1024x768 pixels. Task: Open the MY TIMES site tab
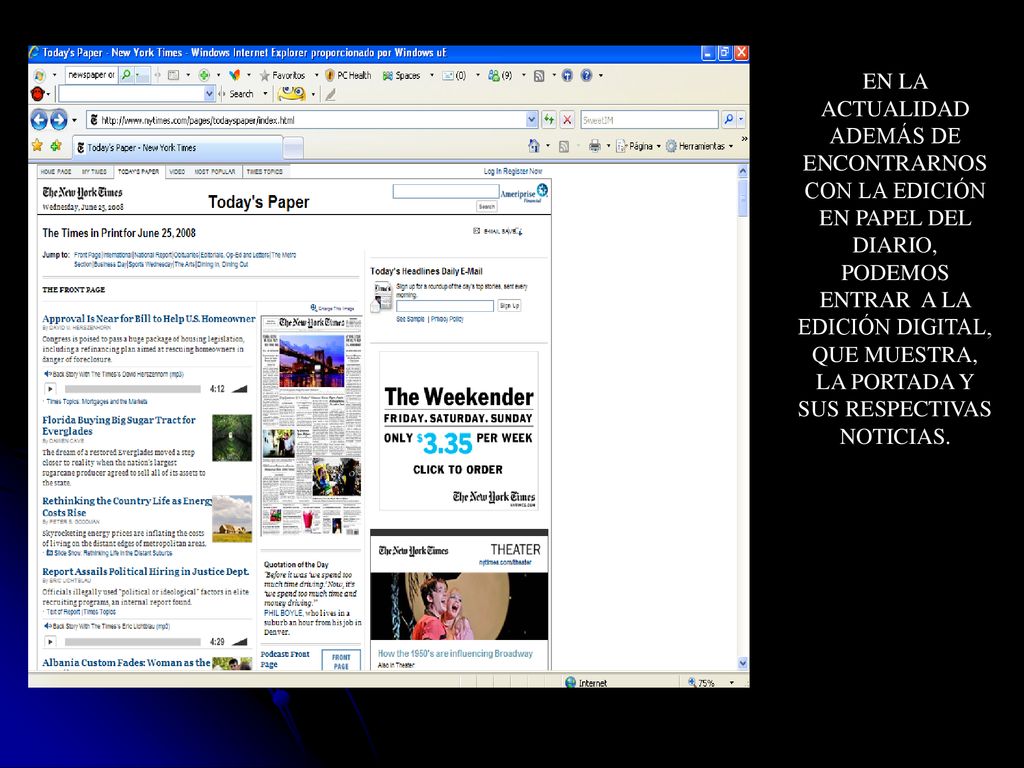[x=94, y=172]
